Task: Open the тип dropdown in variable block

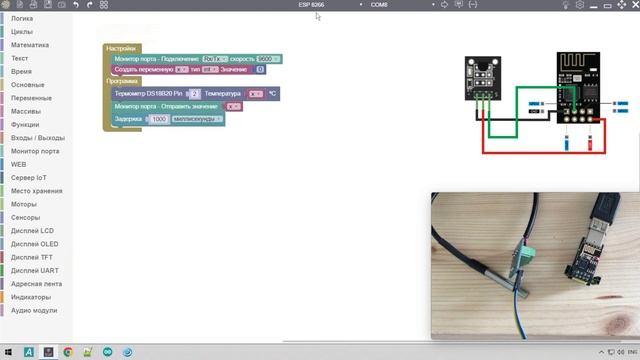Action: [x=210, y=70]
